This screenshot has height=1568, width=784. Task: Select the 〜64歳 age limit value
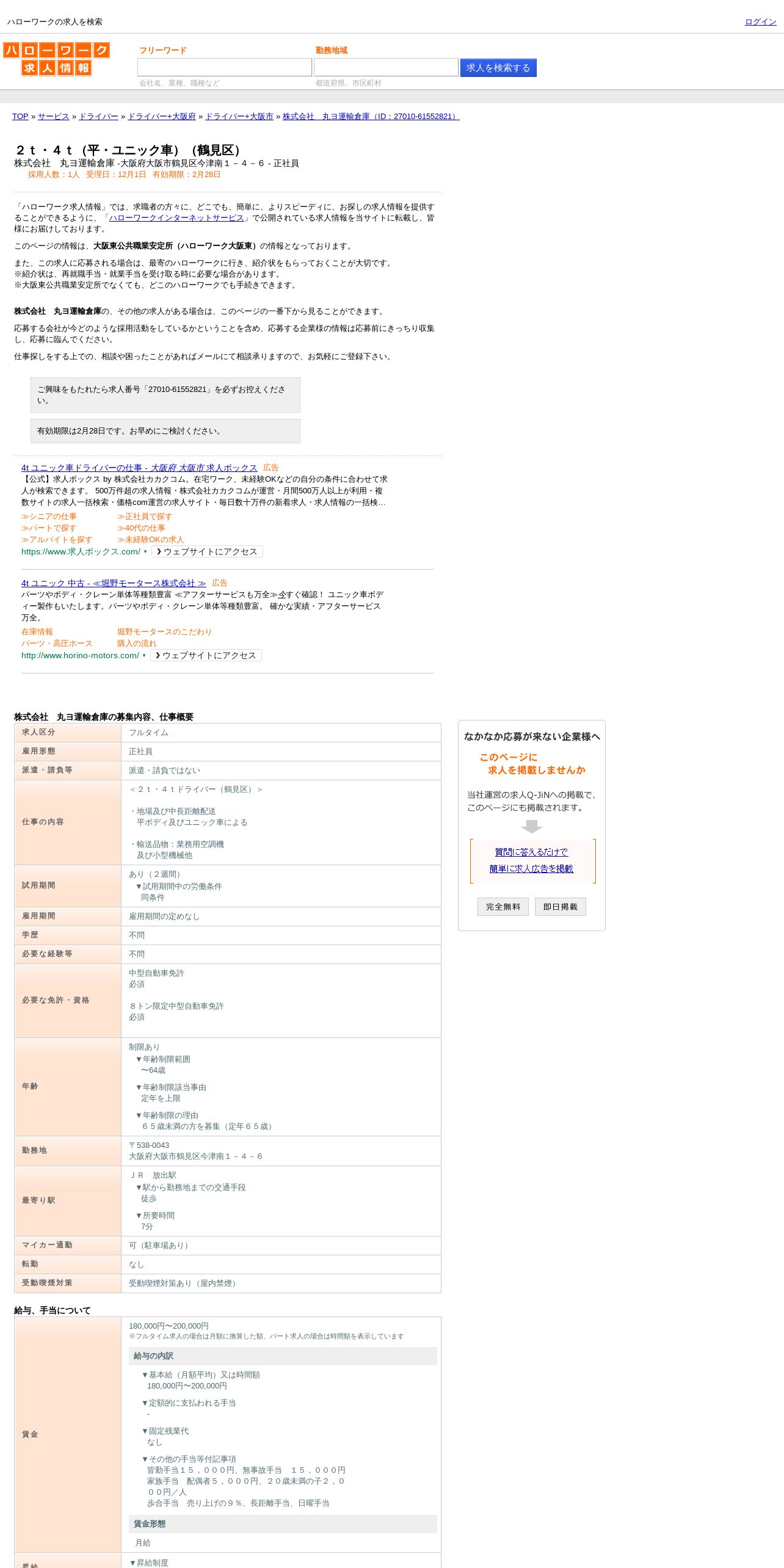(x=153, y=1070)
